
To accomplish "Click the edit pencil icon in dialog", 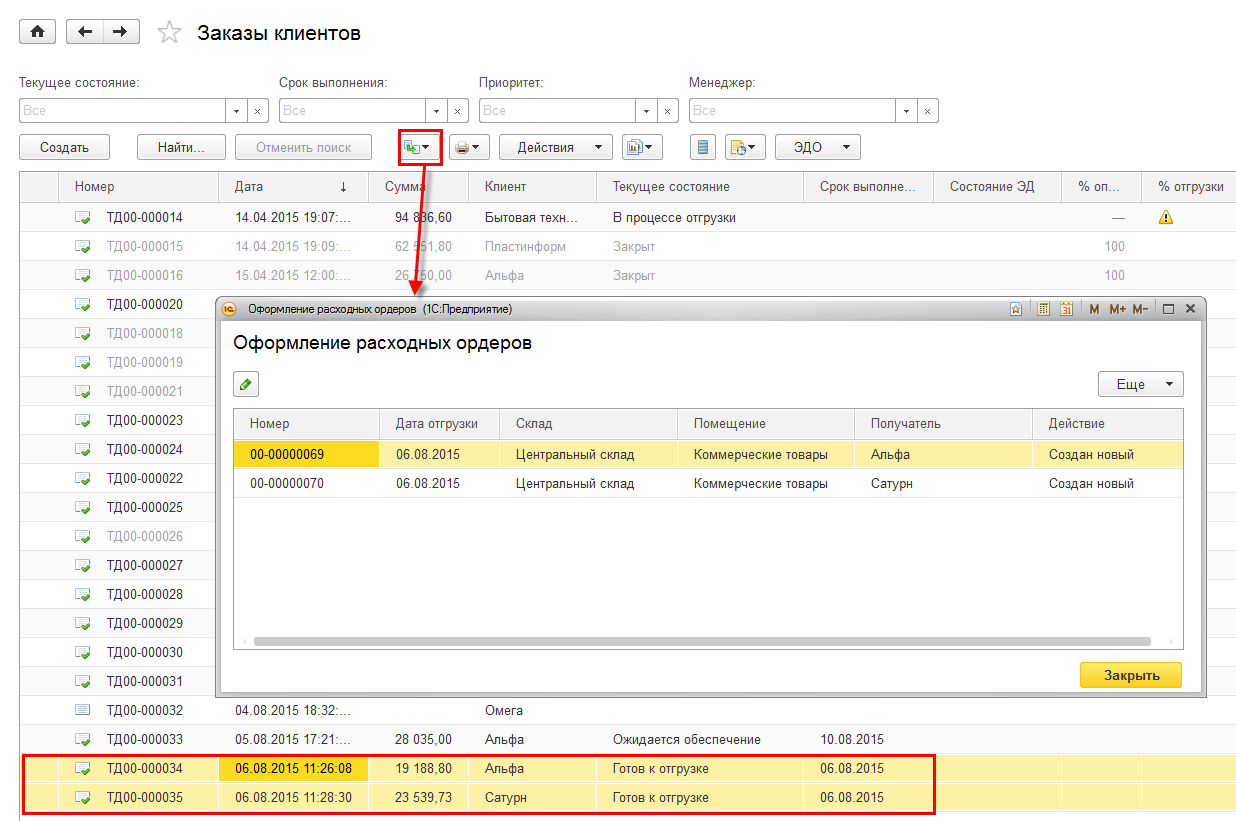I will pyautogui.click(x=246, y=384).
